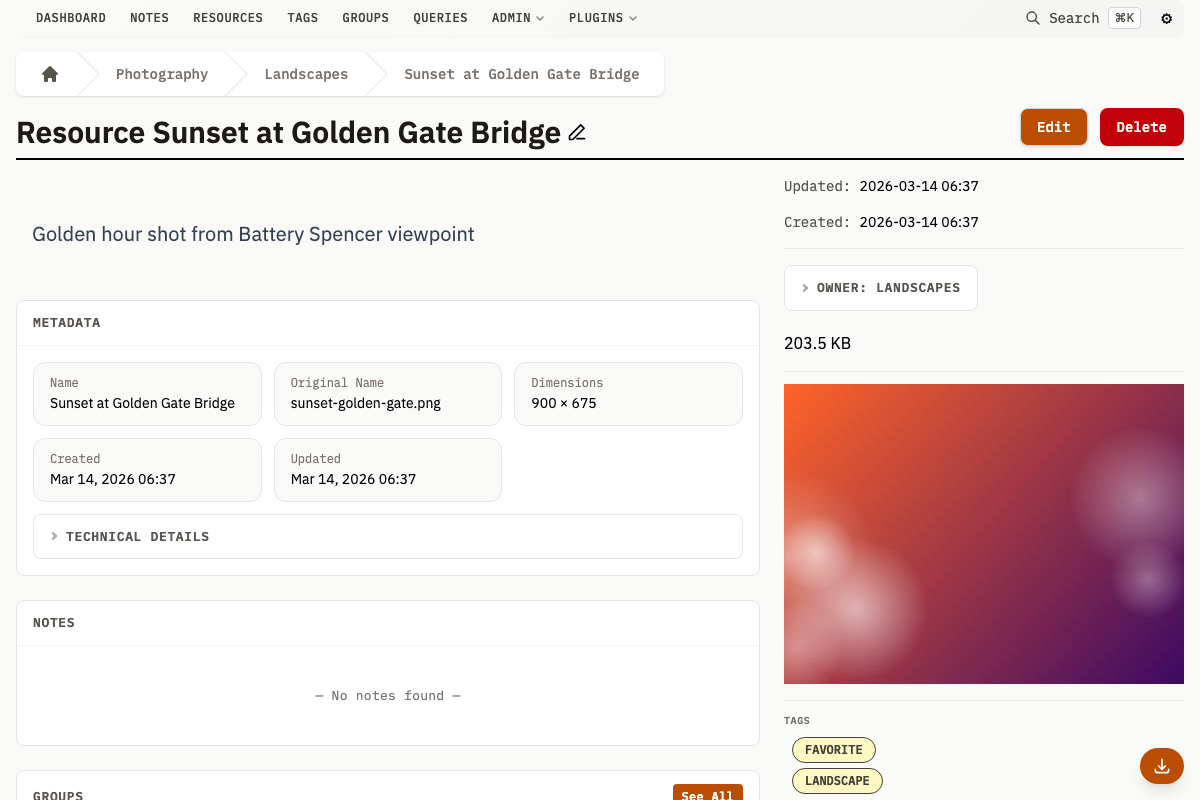1200x800 pixels.
Task: Open the PLUGINS dropdown menu
Action: tap(601, 17)
